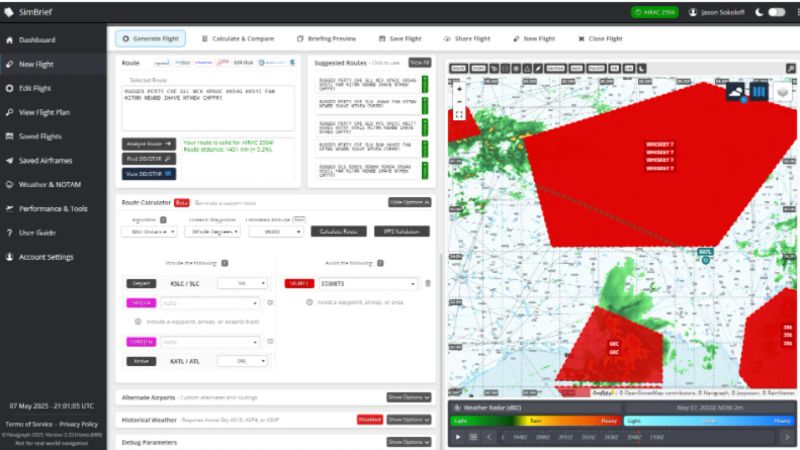The image size is (800, 450).
Task: Open the SIGMETS avoid dropdown
Action: click(367, 283)
